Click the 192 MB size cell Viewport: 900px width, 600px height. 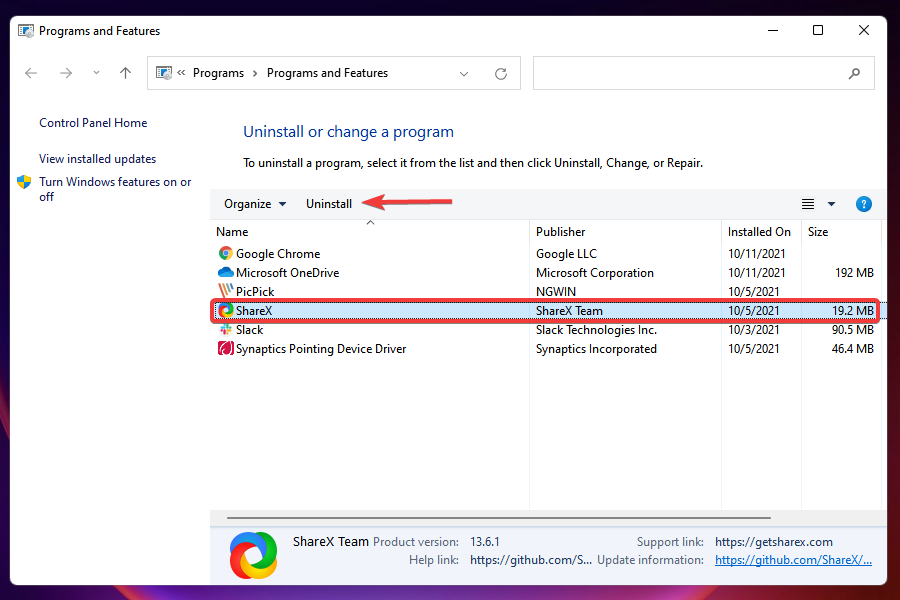854,272
